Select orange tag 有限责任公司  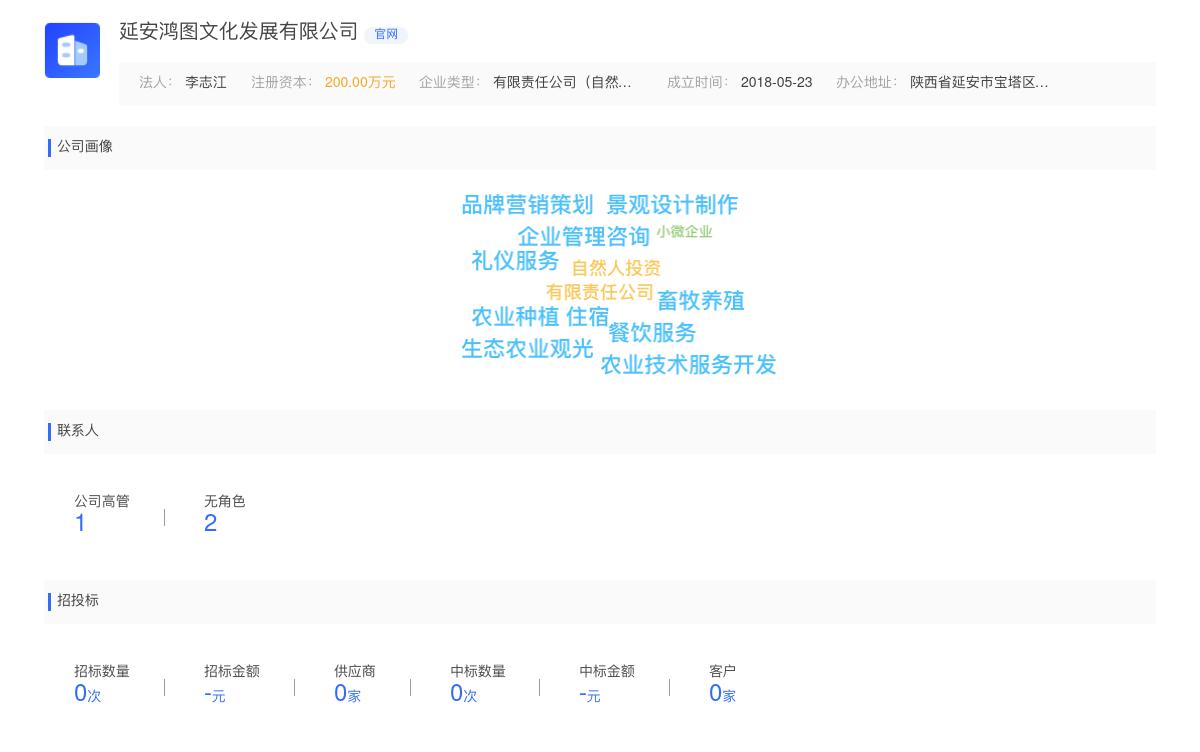coord(599,292)
